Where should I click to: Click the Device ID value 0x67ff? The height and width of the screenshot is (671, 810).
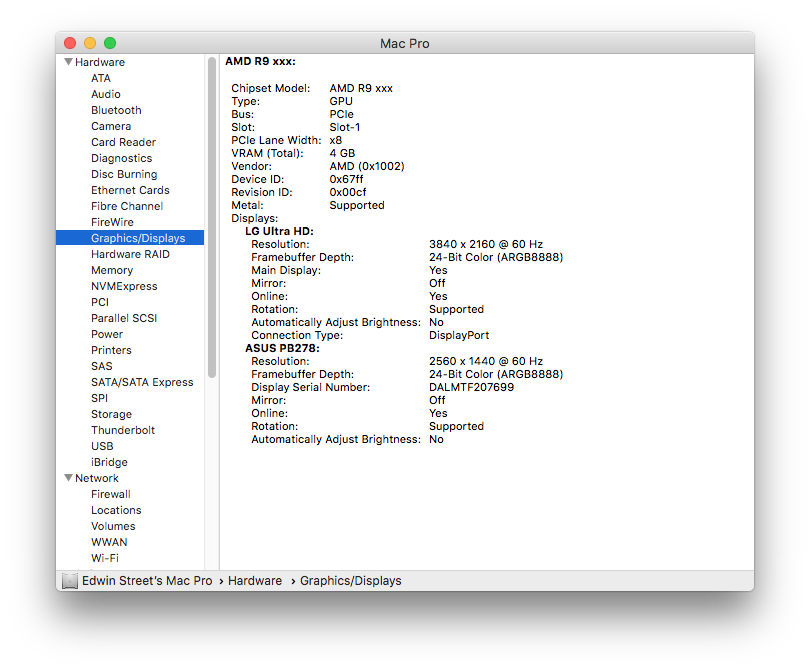pyautogui.click(x=346, y=179)
